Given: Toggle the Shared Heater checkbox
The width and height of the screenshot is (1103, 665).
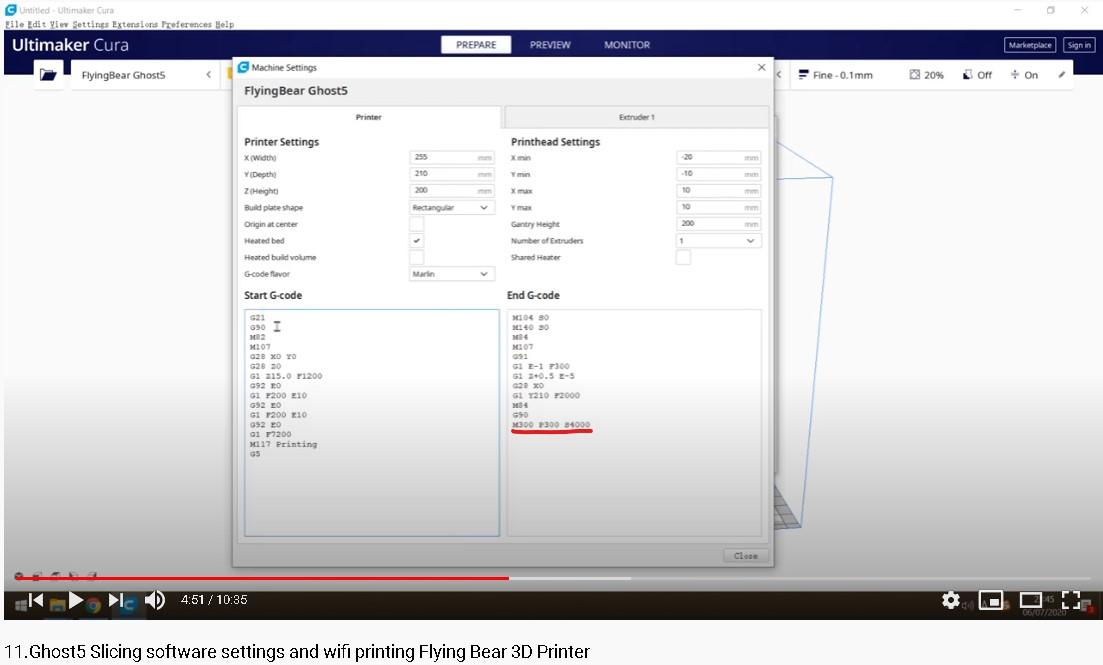Looking at the screenshot, I should click(683, 258).
